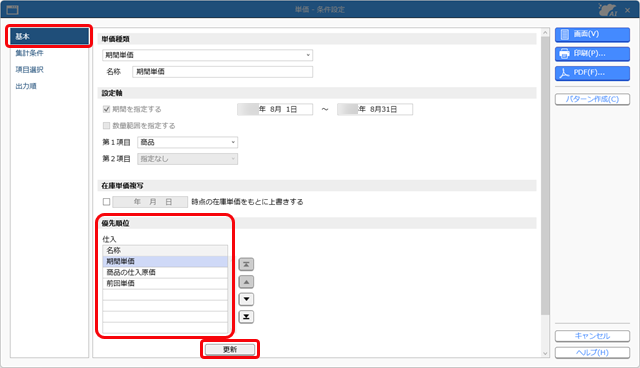640x368 pixels.
Task: Close the 単価 条件設定 dialog
Action: pos(627,10)
